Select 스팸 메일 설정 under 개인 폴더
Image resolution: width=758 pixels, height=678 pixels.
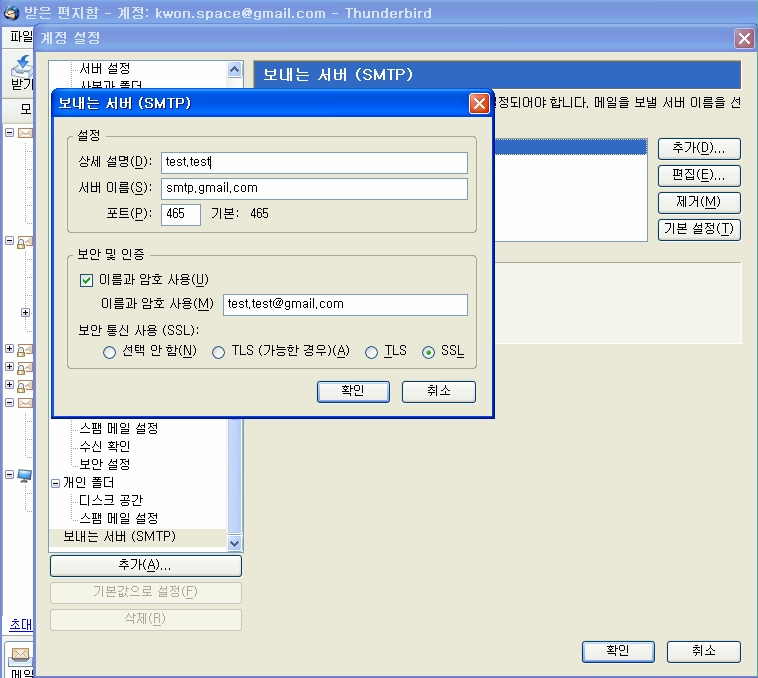coord(119,519)
